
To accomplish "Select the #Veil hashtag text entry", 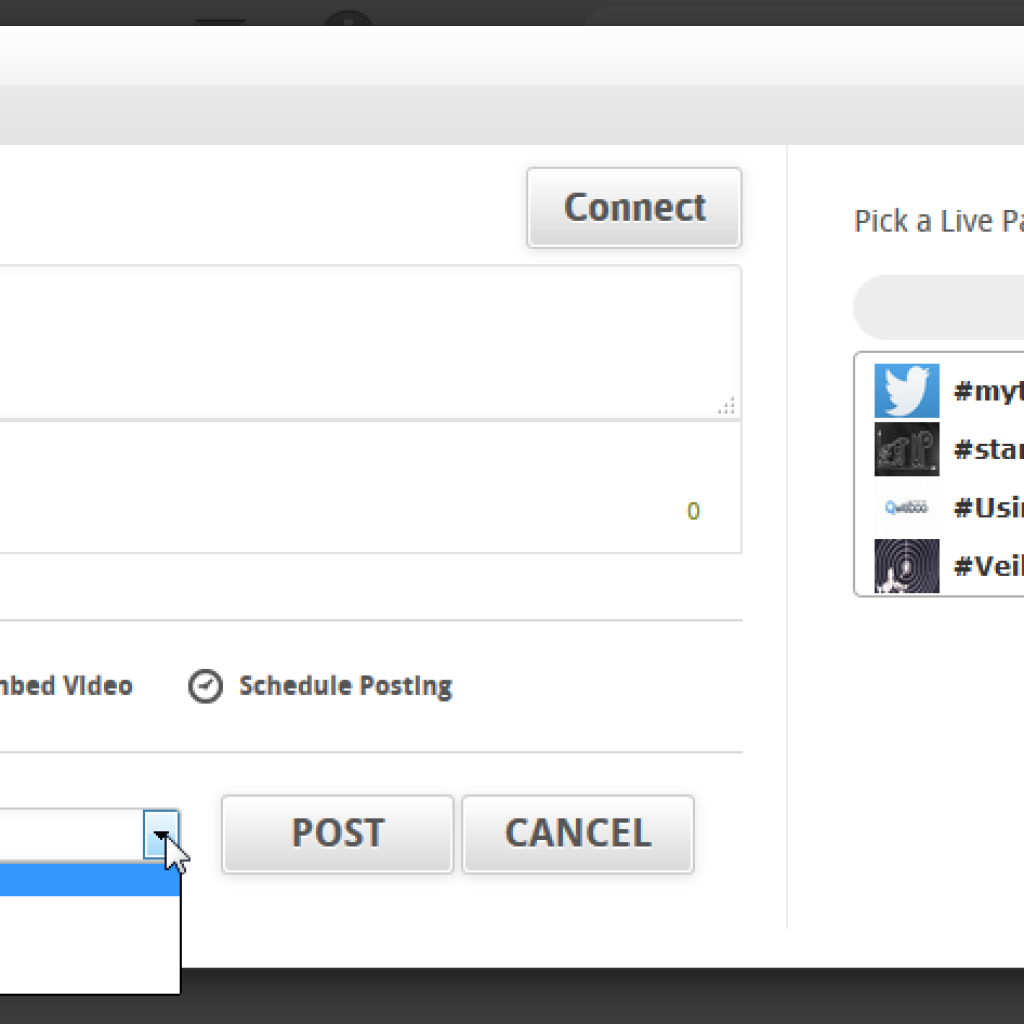I will pyautogui.click(x=989, y=566).
